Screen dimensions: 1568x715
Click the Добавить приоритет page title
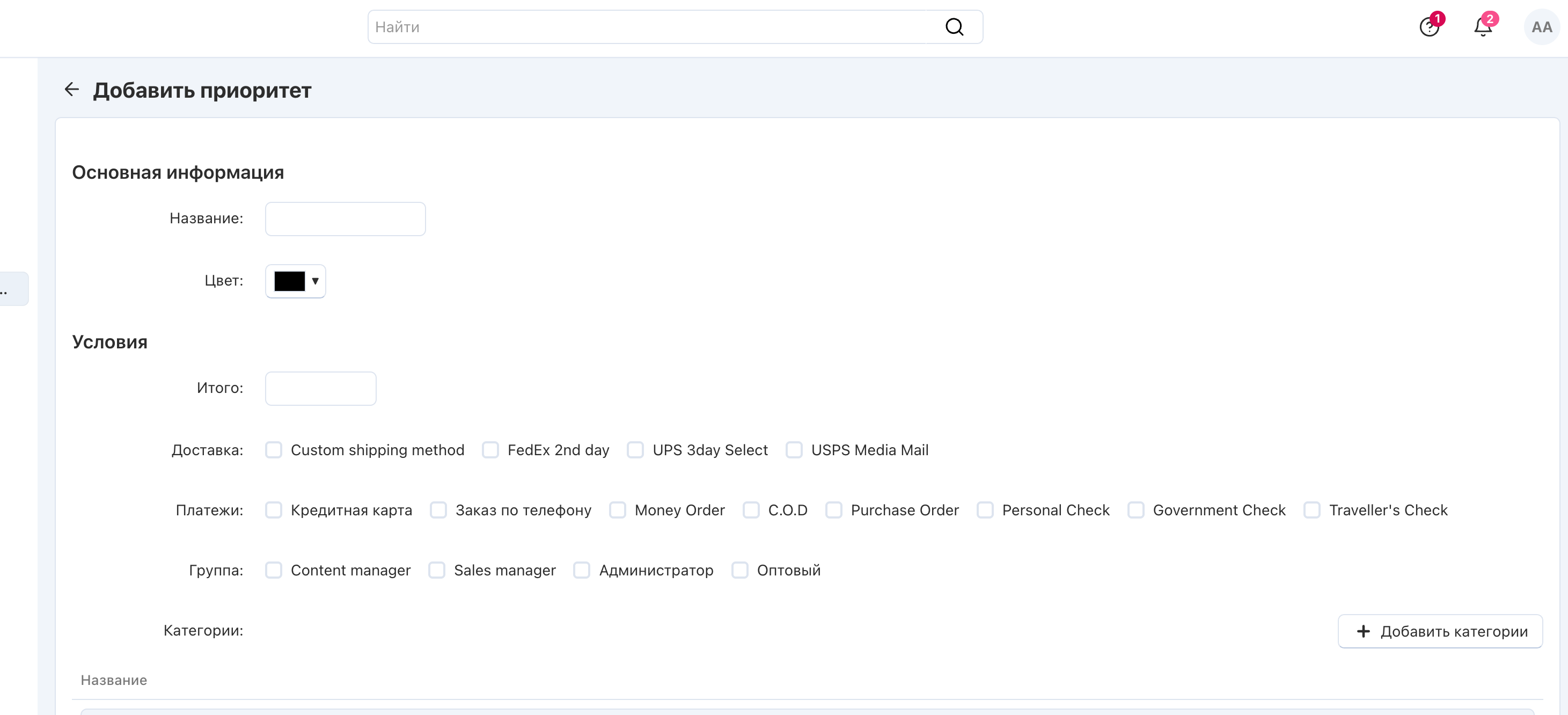(x=202, y=90)
